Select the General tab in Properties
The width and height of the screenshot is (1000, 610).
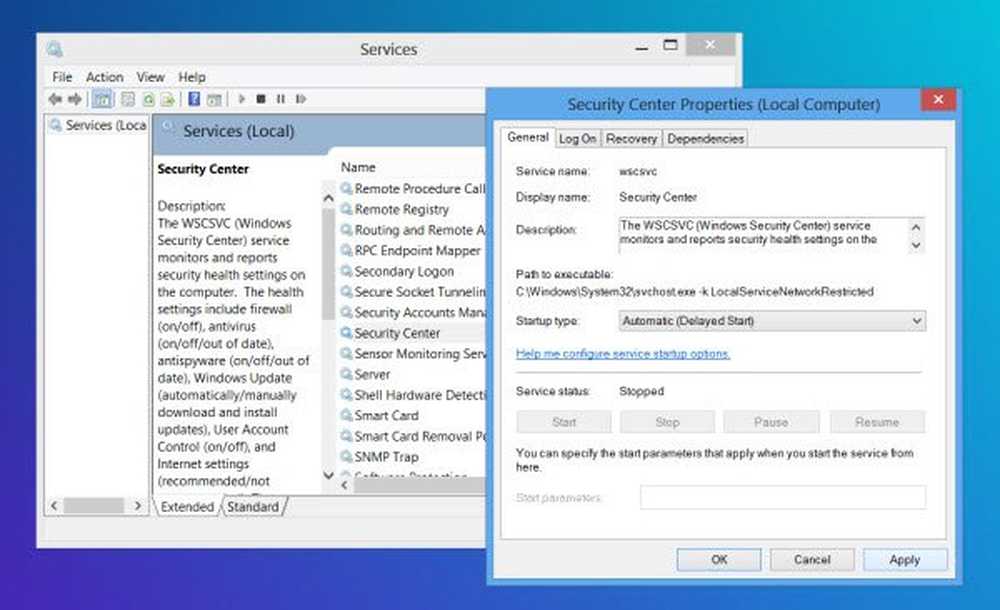point(527,137)
